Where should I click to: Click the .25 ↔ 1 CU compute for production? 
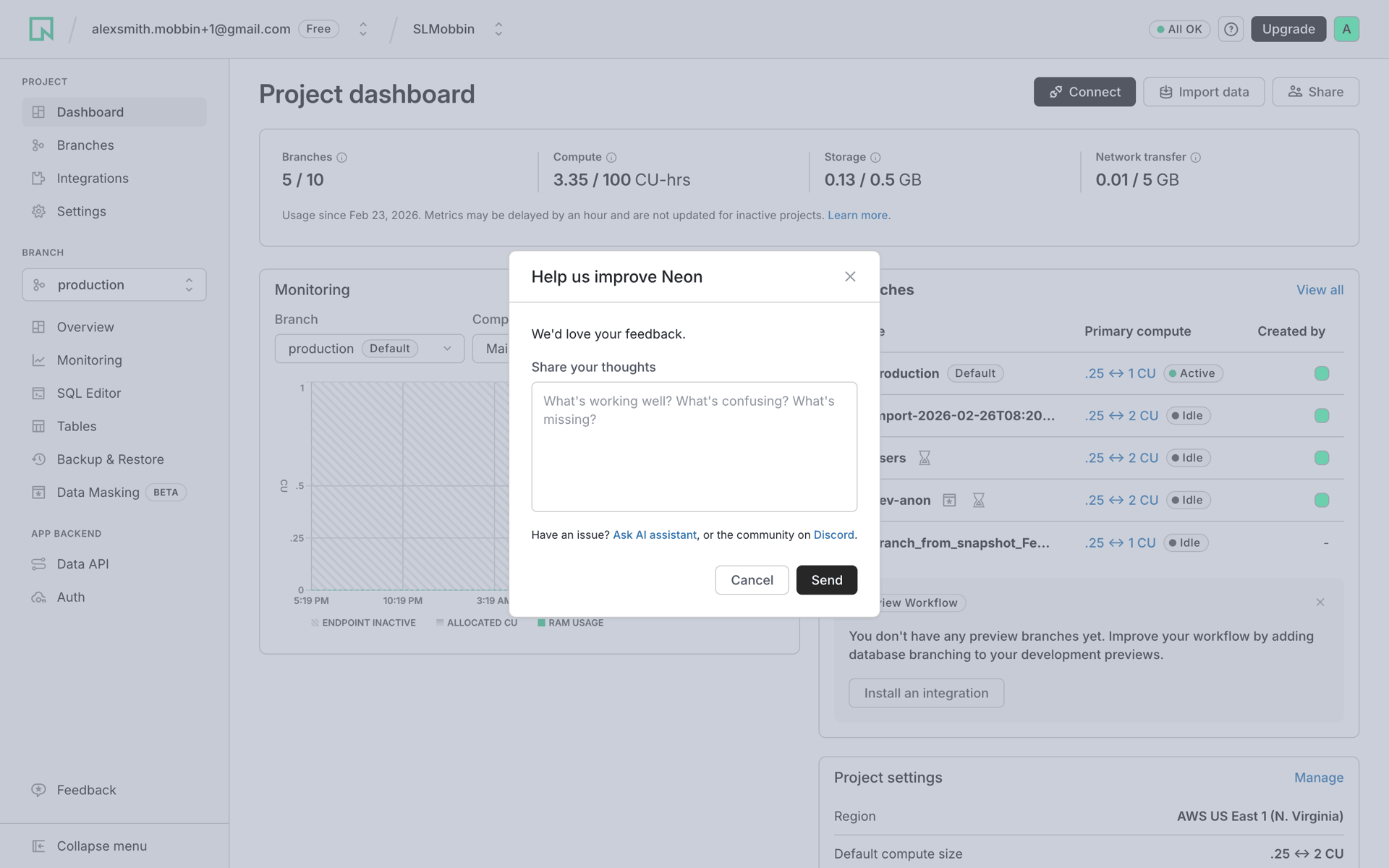coord(1120,373)
